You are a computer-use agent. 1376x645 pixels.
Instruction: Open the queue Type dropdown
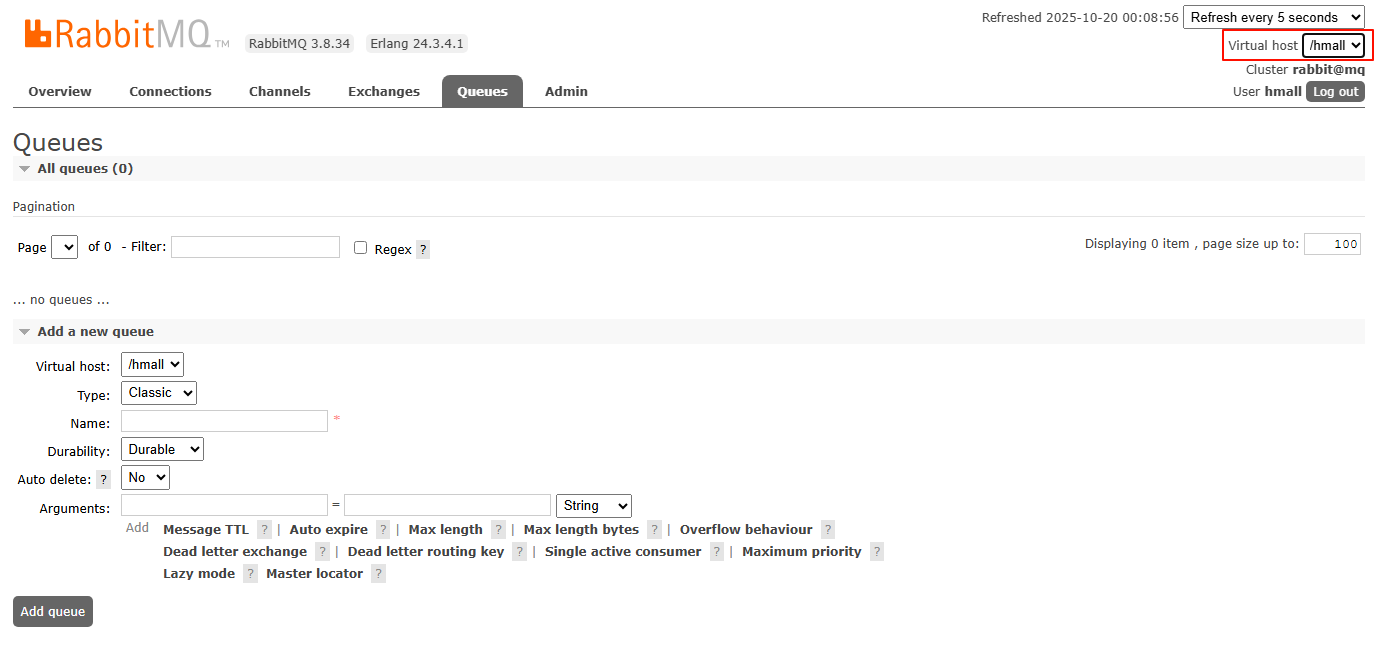[x=159, y=393]
